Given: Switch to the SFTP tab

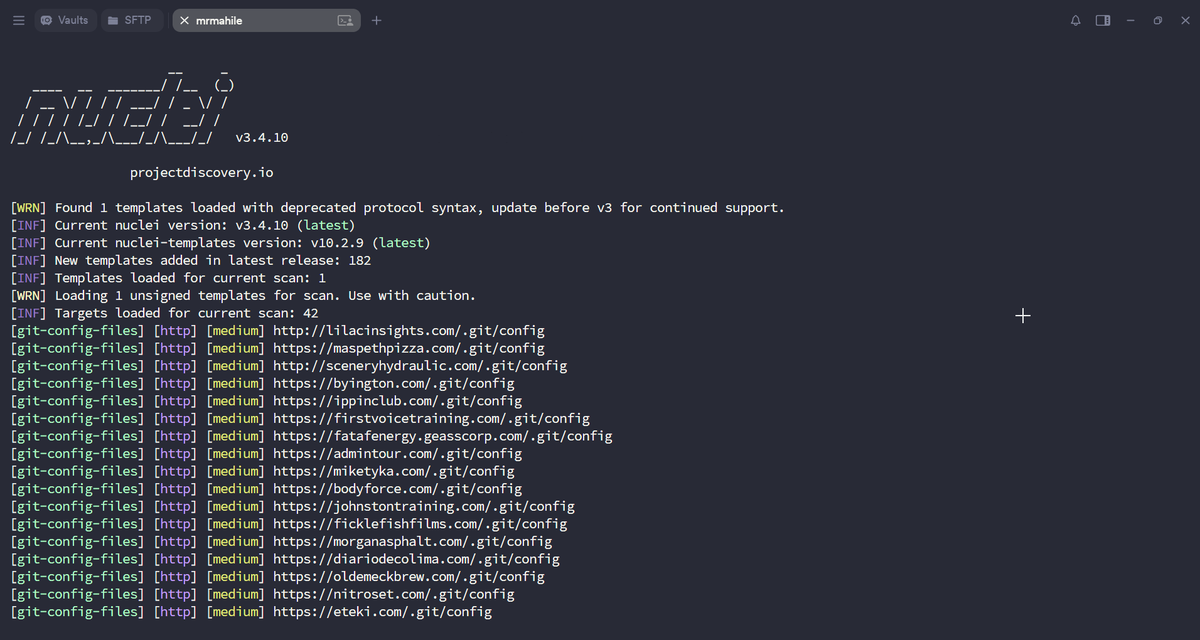Looking at the screenshot, I should (x=130, y=20).
